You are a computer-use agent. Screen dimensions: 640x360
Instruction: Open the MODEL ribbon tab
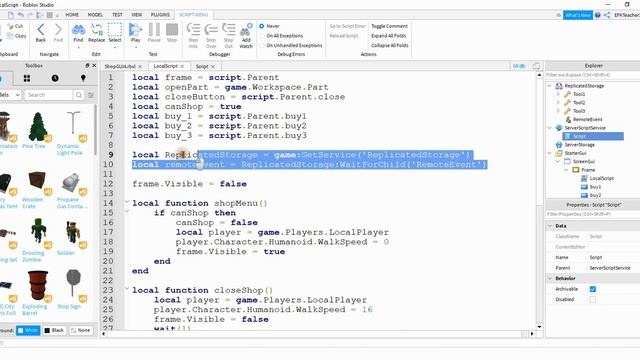[x=95, y=15]
